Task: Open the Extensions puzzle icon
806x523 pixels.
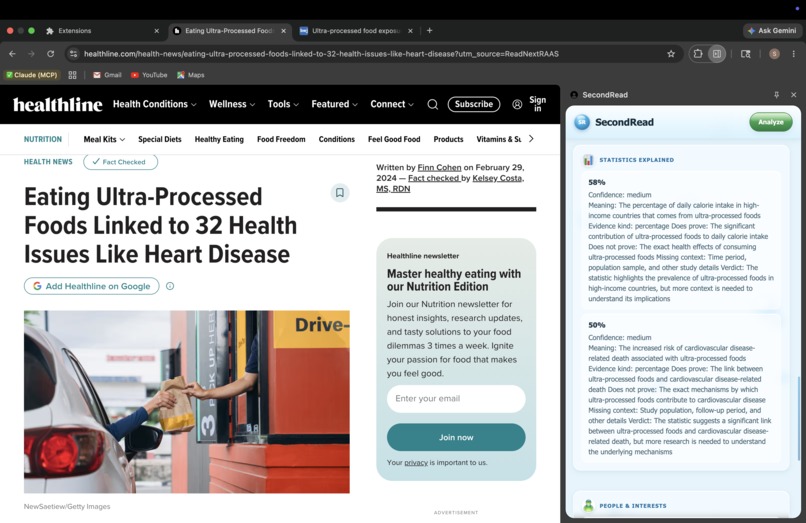Action: coord(698,53)
